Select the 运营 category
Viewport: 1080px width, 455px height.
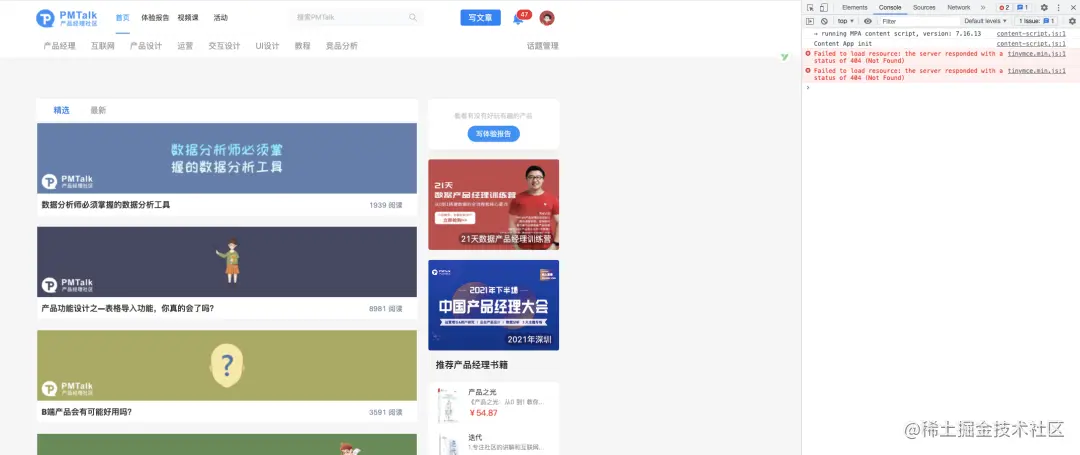(x=185, y=46)
